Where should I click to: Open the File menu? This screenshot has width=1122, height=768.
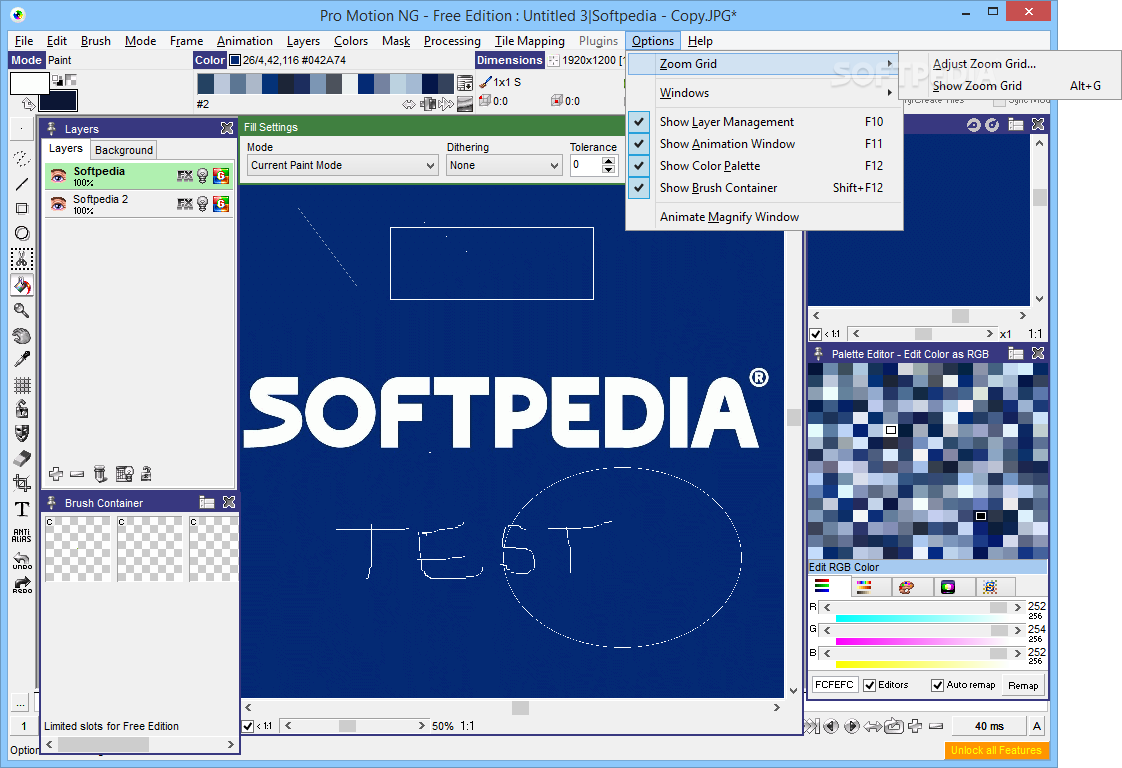pos(24,41)
